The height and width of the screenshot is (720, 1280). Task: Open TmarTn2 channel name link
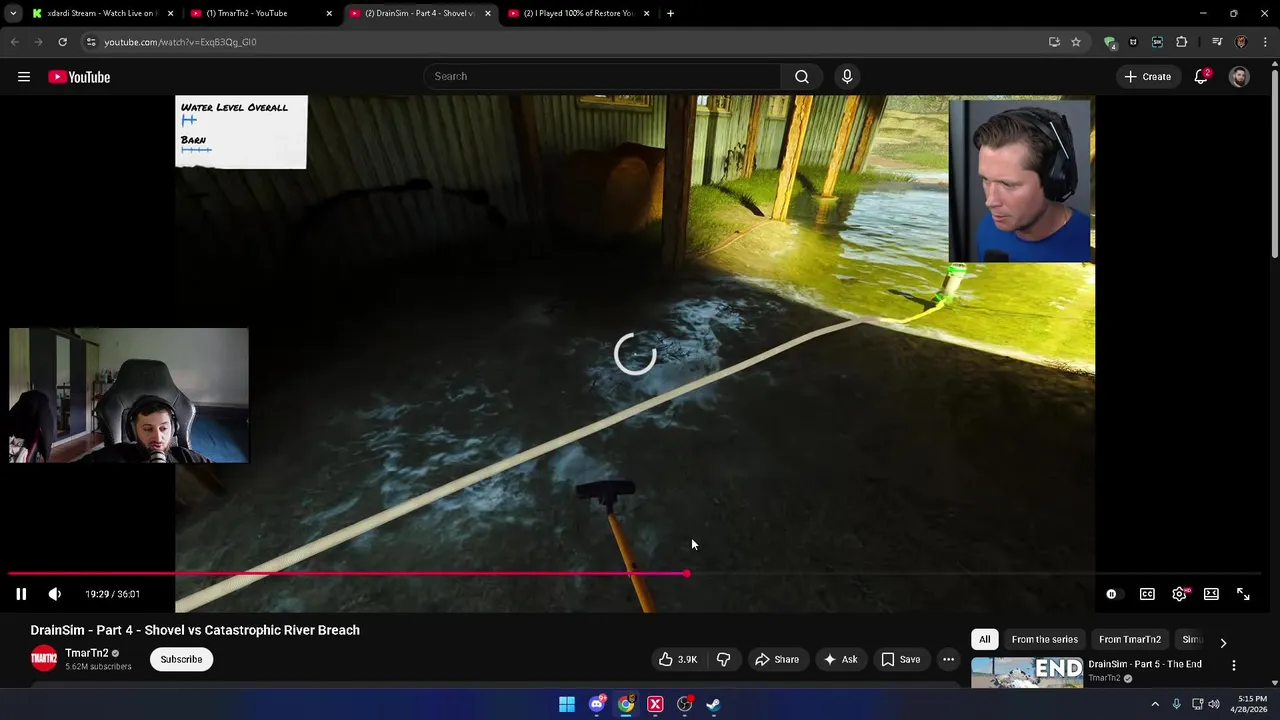87,653
